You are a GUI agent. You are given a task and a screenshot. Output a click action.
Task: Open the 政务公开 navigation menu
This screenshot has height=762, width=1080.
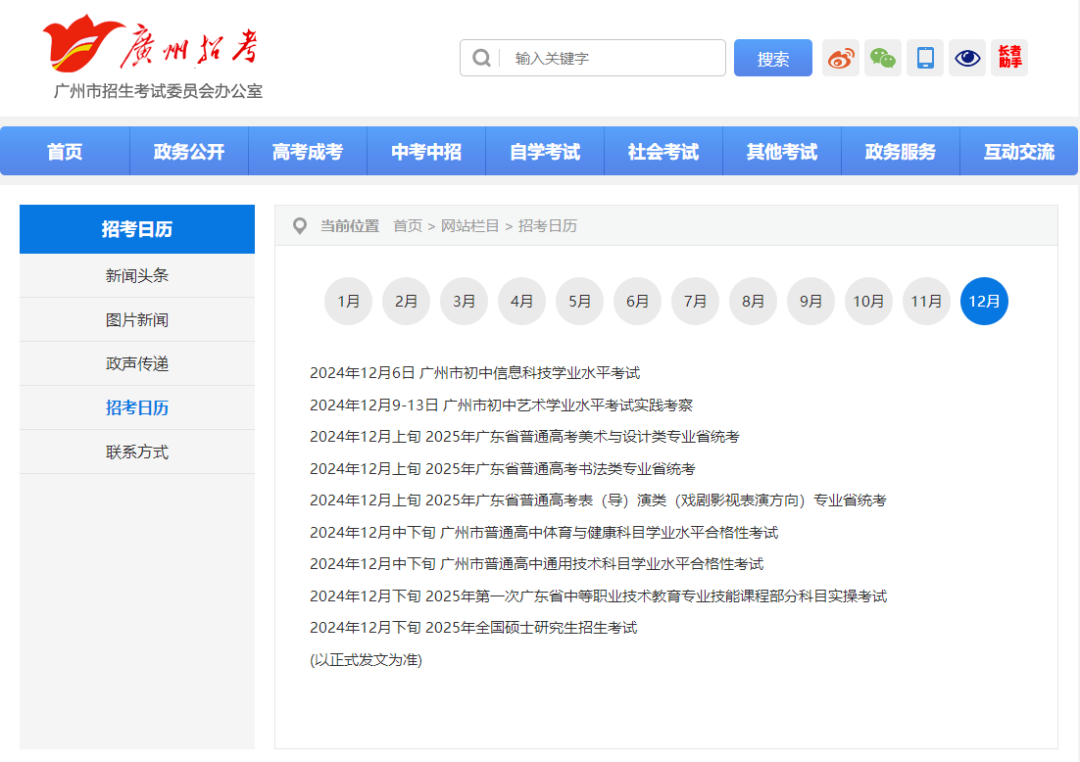pos(189,152)
